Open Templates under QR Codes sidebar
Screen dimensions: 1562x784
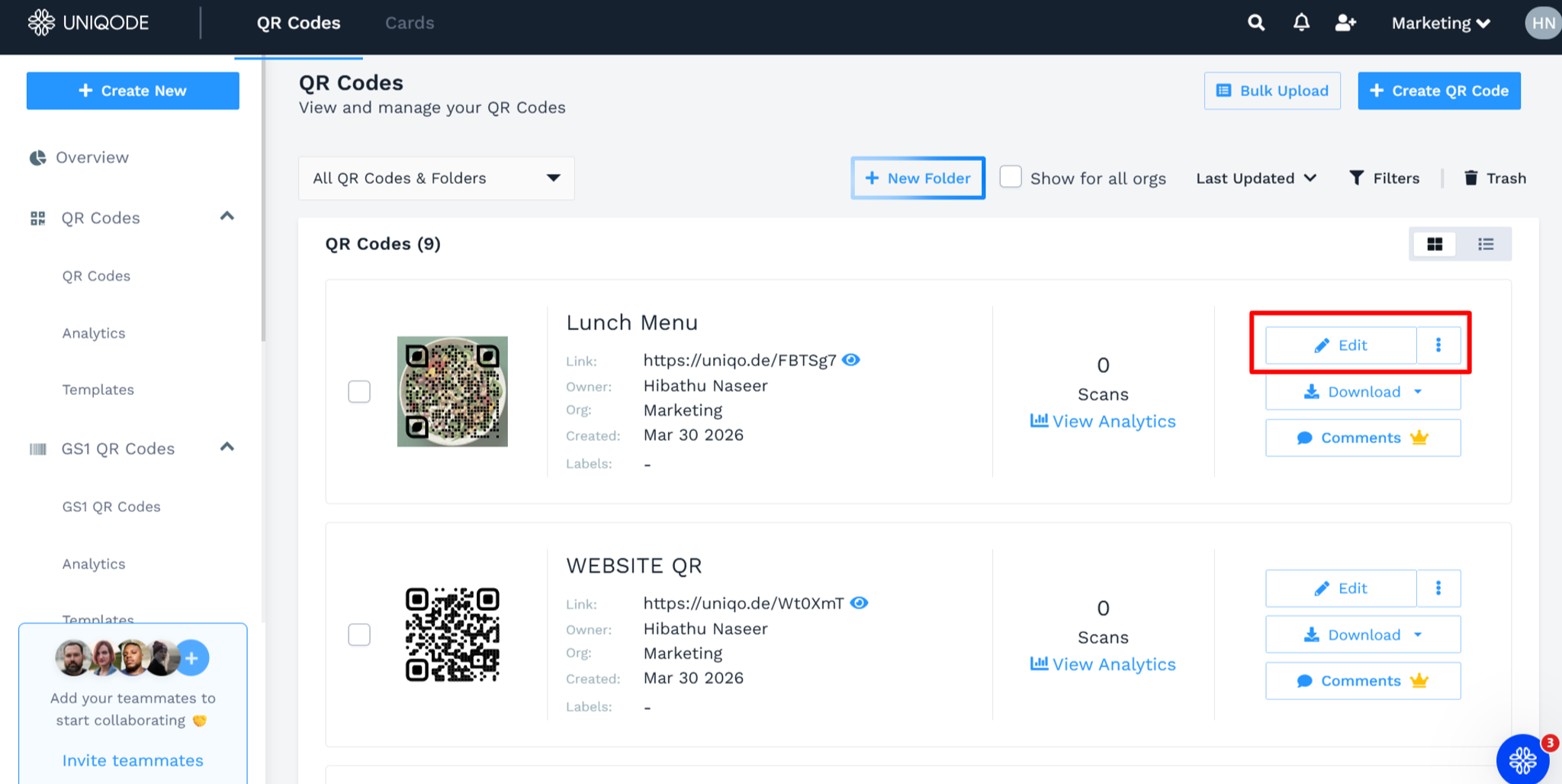click(x=98, y=390)
